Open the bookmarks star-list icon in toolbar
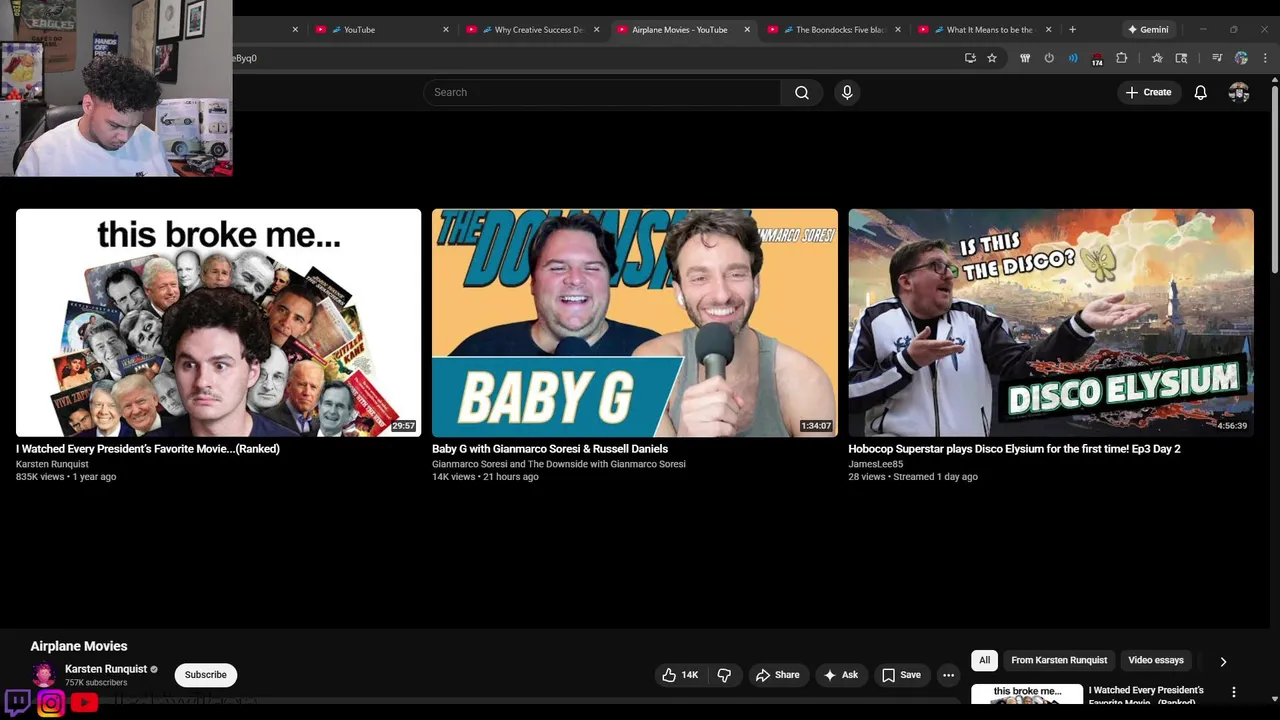This screenshot has height=720, width=1280. pyautogui.click(x=1157, y=58)
